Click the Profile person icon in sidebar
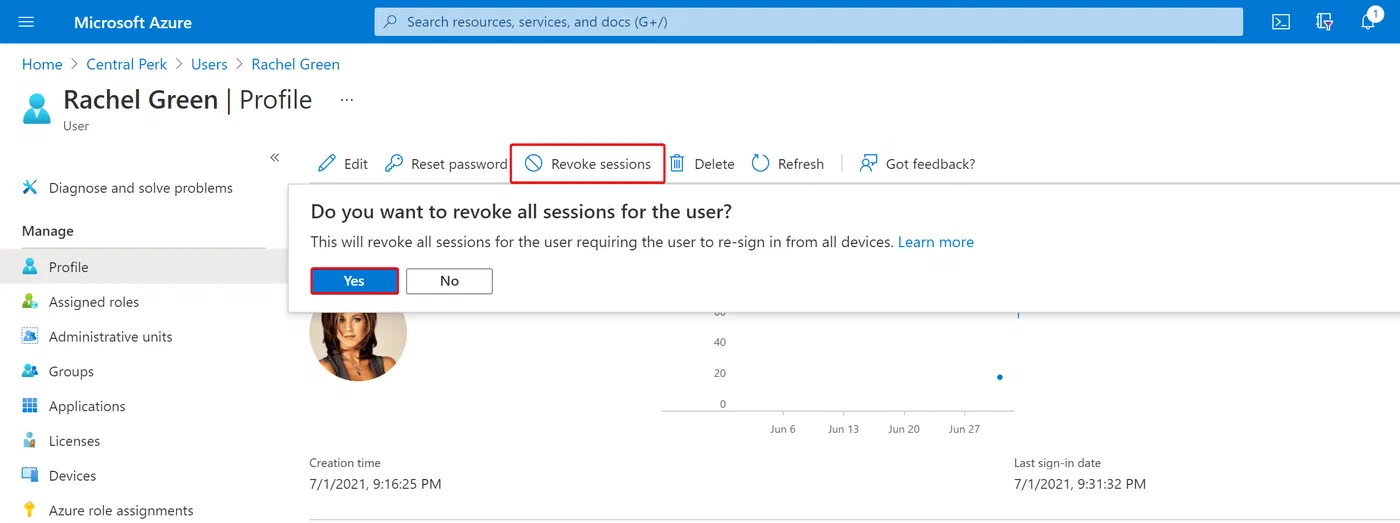 (x=30, y=267)
